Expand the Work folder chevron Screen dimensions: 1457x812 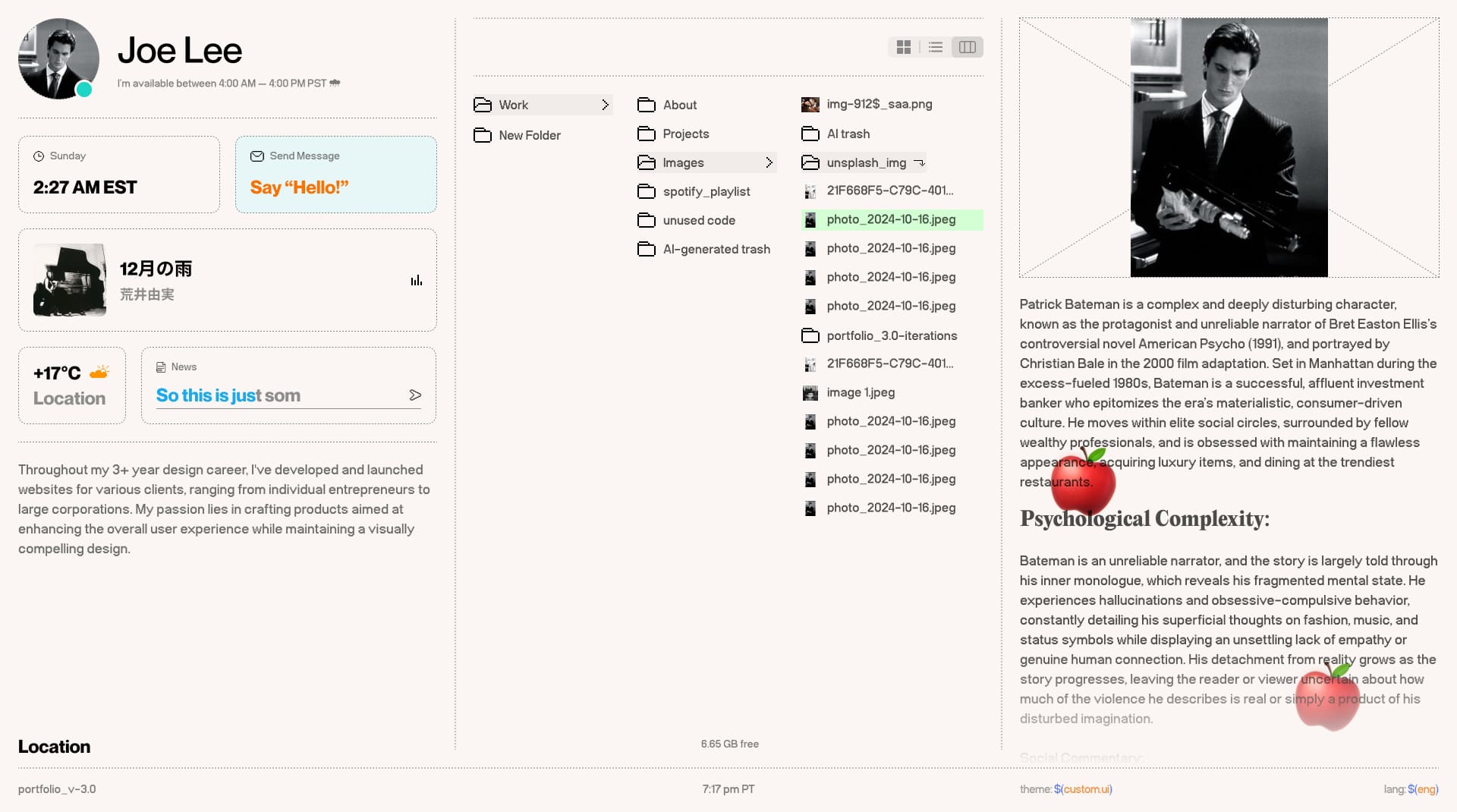click(x=605, y=105)
